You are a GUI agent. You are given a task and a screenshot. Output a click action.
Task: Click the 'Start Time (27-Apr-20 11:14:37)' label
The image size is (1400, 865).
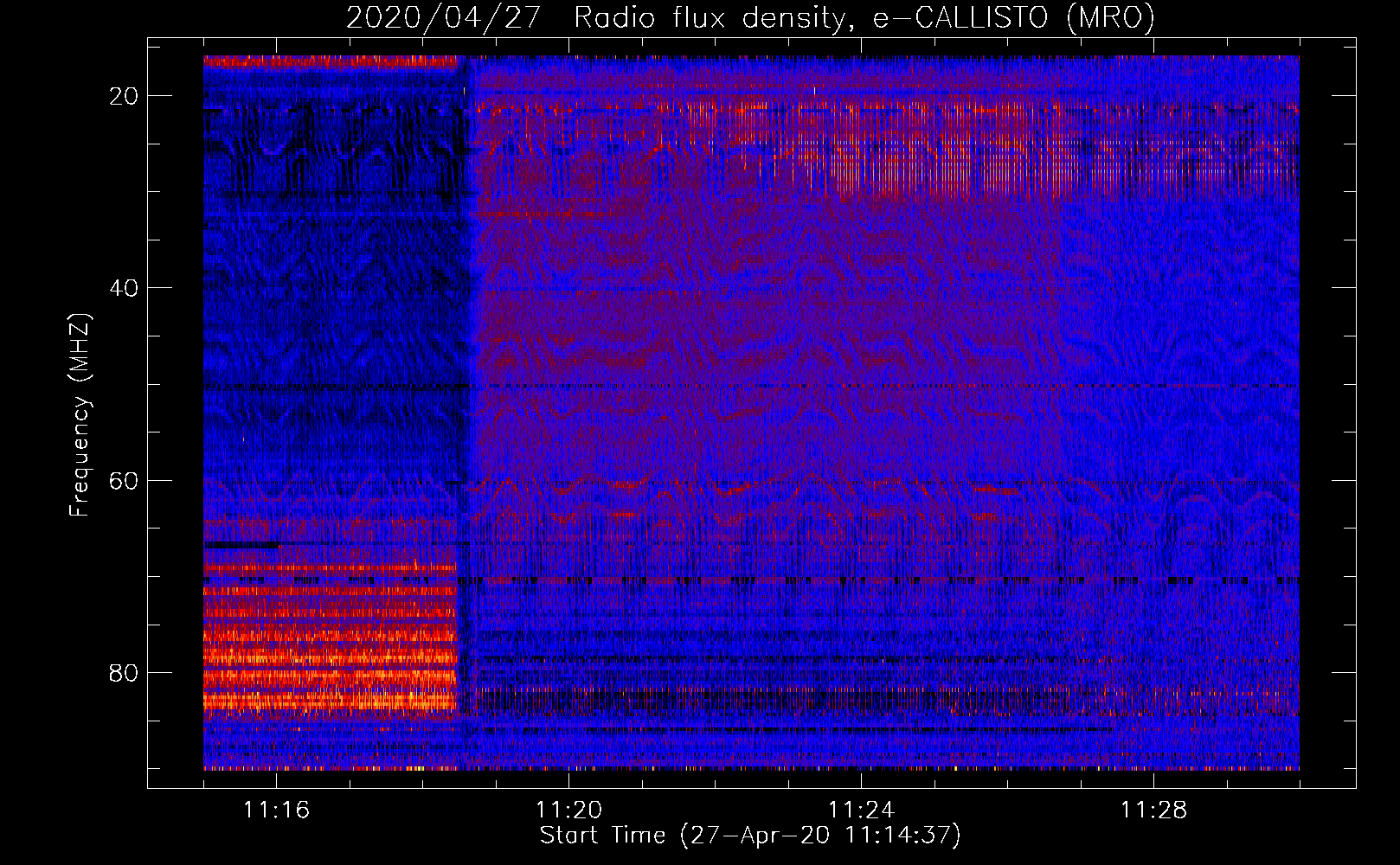(x=750, y=836)
